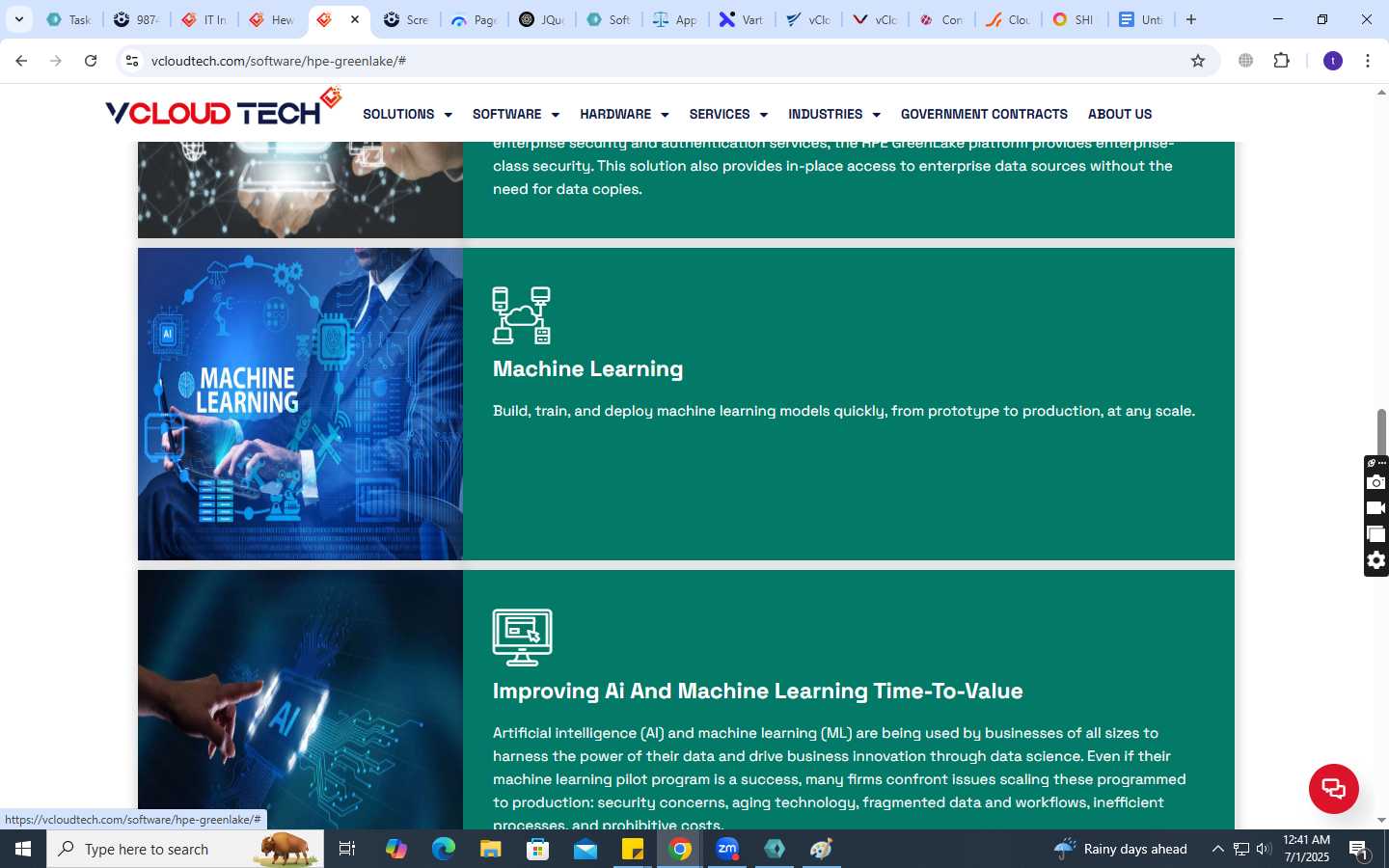Switch to the 987 tab
Image resolution: width=1389 pixels, height=868 pixels.
point(136,19)
